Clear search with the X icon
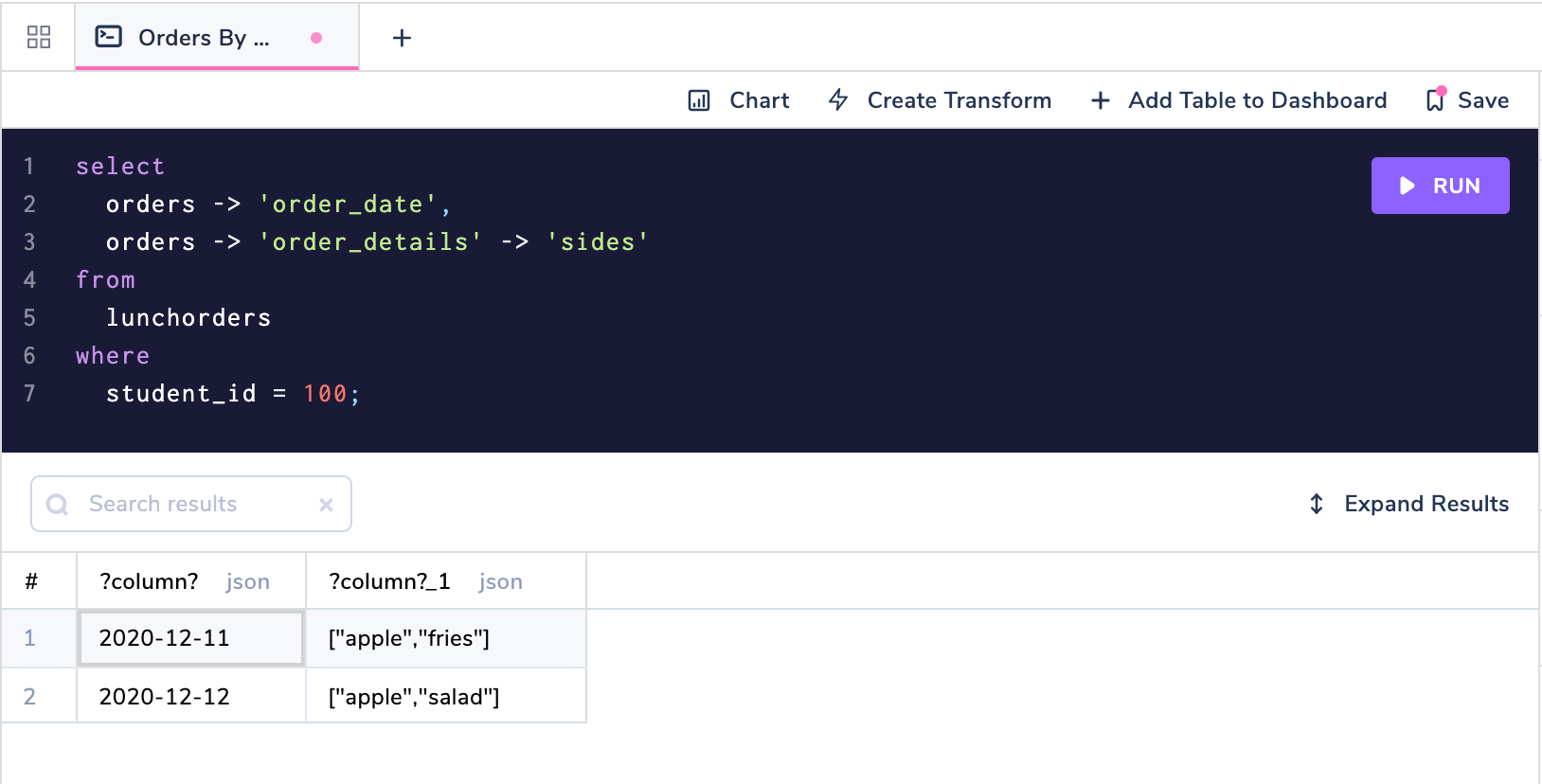This screenshot has width=1542, height=784. tap(326, 505)
